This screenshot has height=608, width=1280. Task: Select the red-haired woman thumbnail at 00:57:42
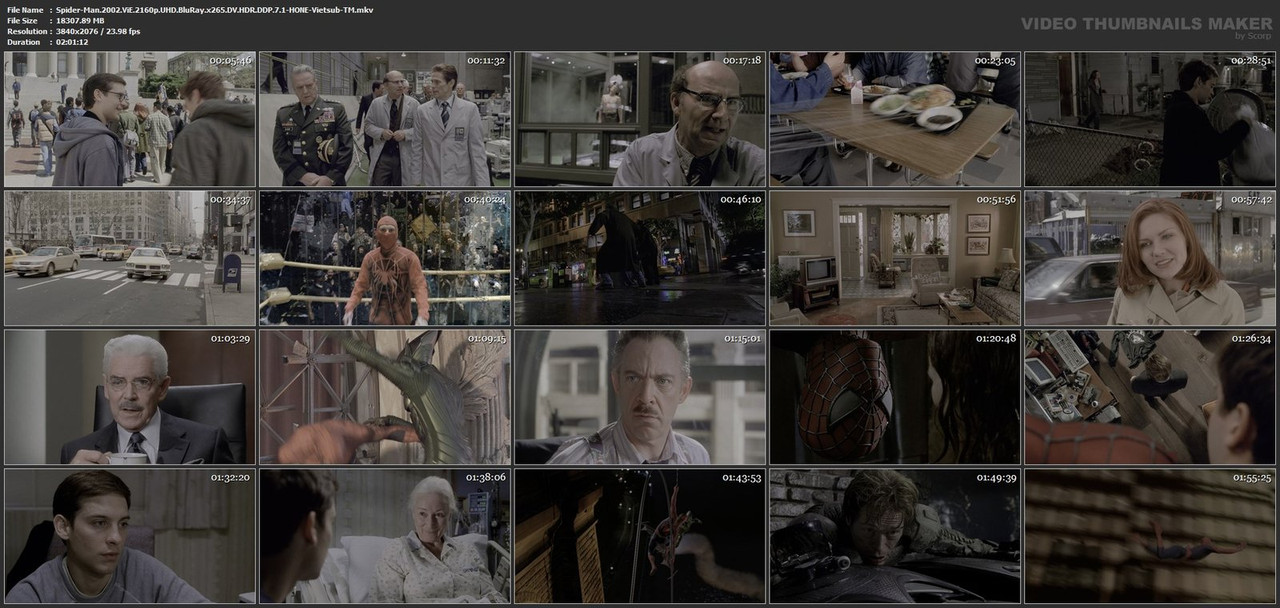pos(1150,258)
